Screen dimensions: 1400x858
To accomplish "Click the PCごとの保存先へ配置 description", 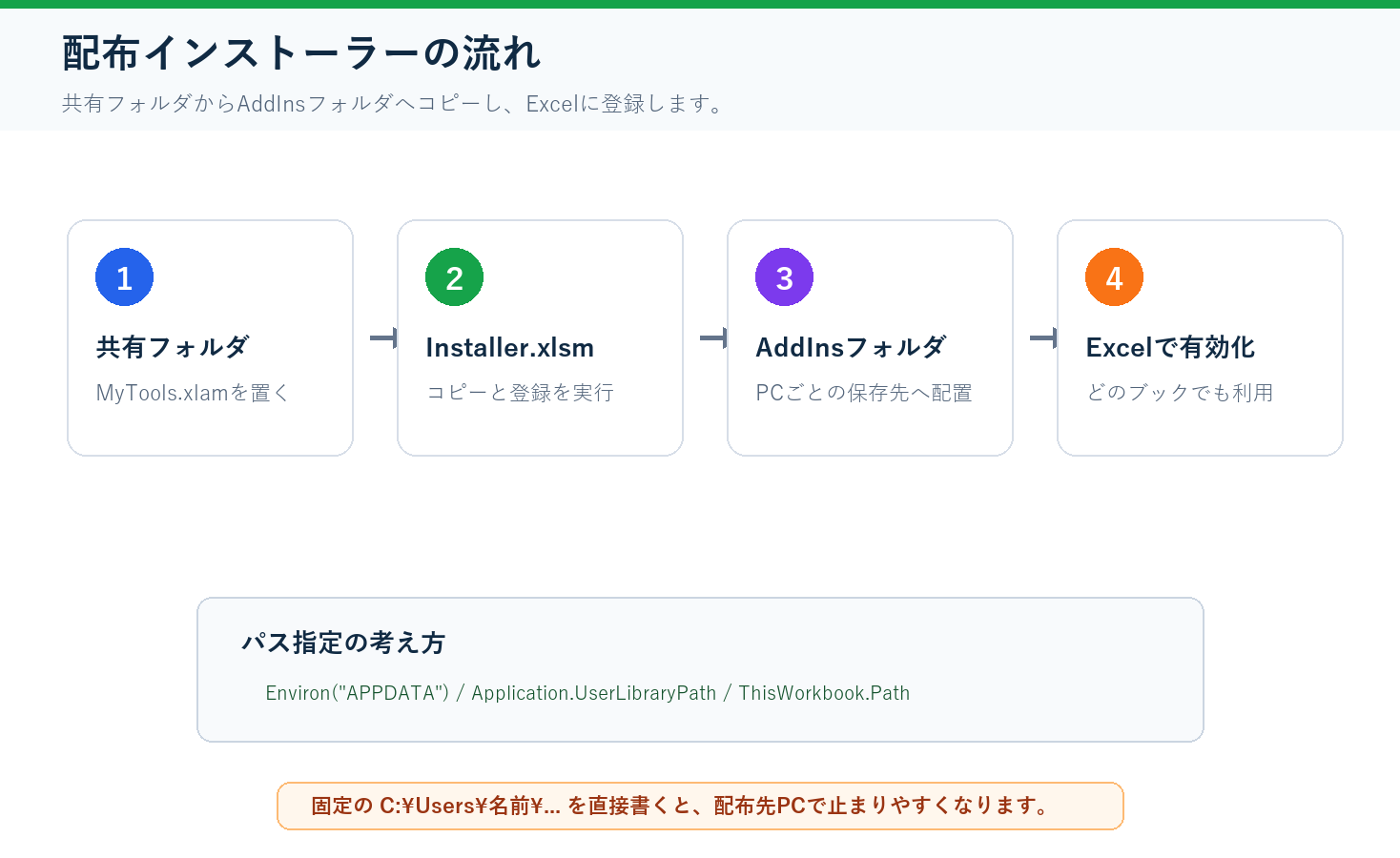I will tap(864, 393).
